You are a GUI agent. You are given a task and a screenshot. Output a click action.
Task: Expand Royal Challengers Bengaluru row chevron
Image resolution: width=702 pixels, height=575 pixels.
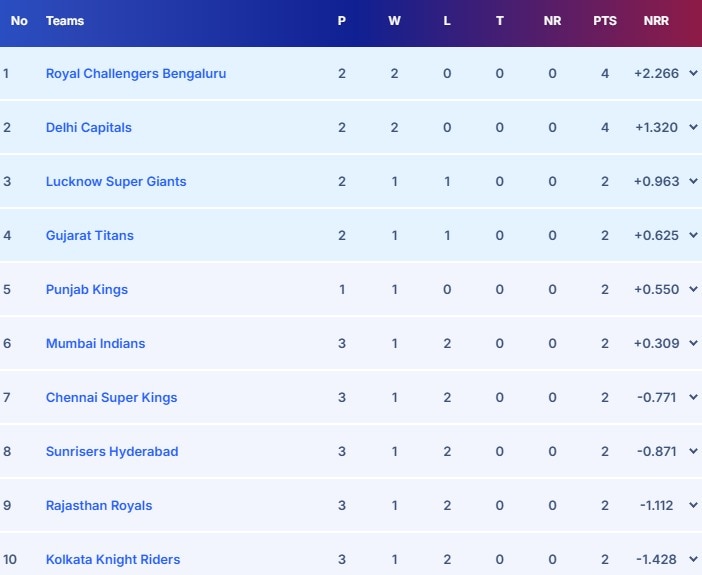click(x=693, y=73)
